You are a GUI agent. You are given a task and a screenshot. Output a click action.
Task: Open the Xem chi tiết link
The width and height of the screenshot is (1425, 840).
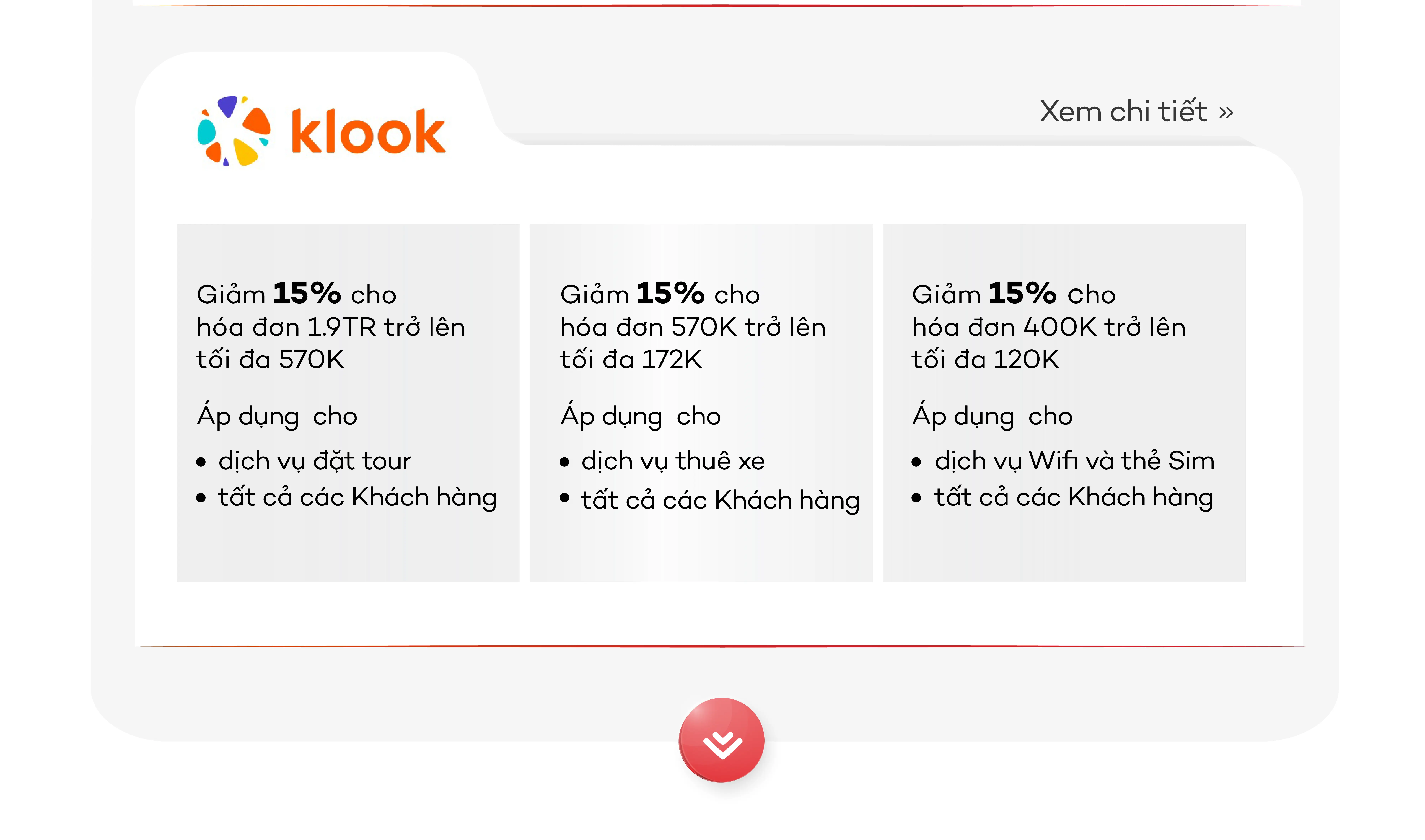click(x=1136, y=112)
